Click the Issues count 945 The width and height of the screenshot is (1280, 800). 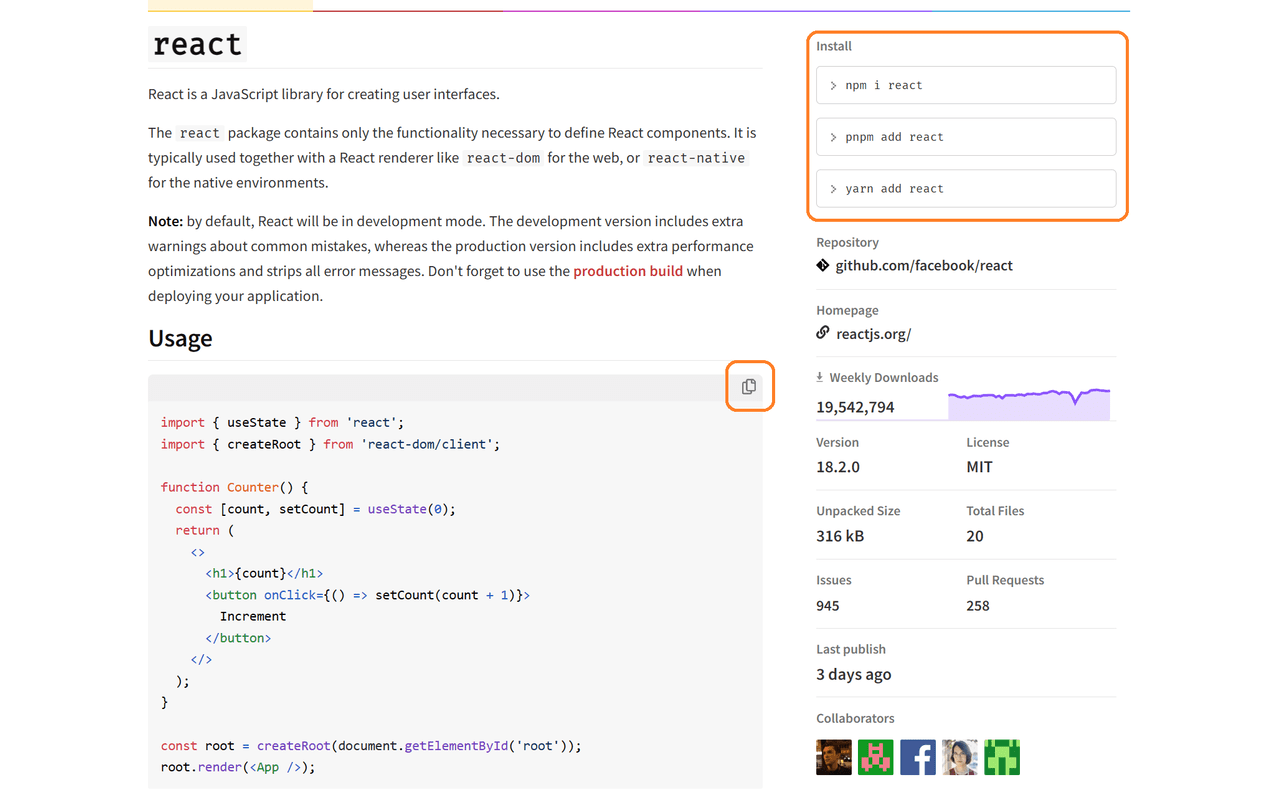(x=828, y=606)
